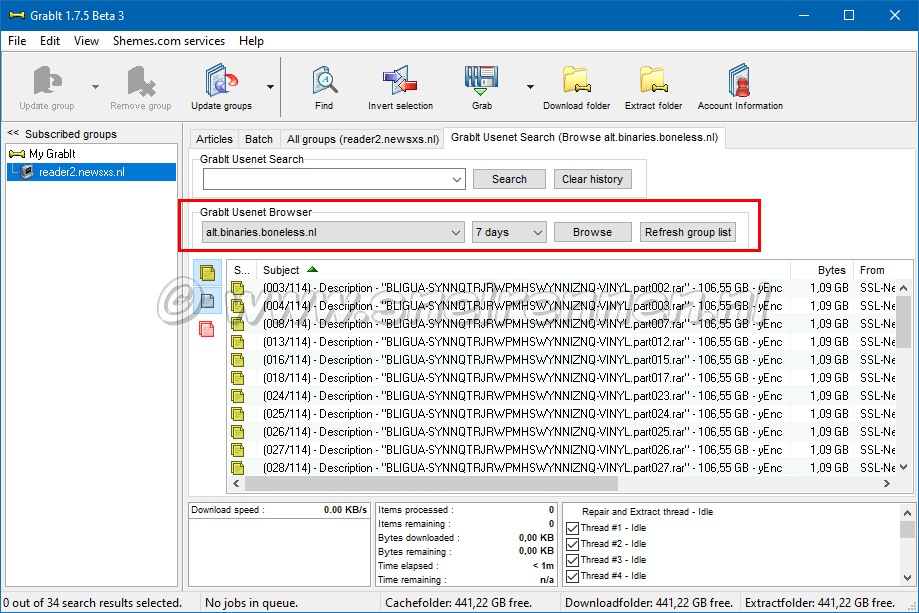Image resolution: width=919 pixels, height=613 pixels.
Task: Click the part026.rar row file icon
Action: click(x=237, y=450)
